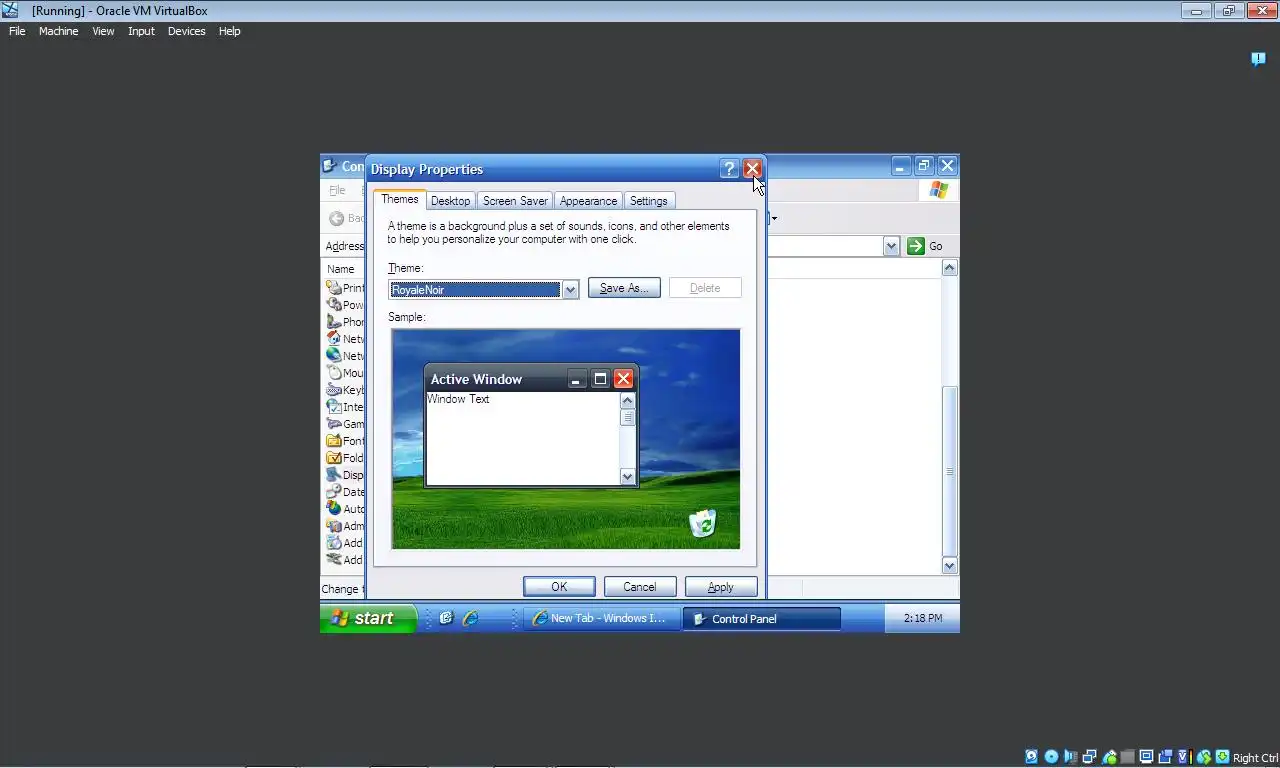
Task: Switch to New Tab Internet Explorer taskbar button
Action: (x=600, y=618)
